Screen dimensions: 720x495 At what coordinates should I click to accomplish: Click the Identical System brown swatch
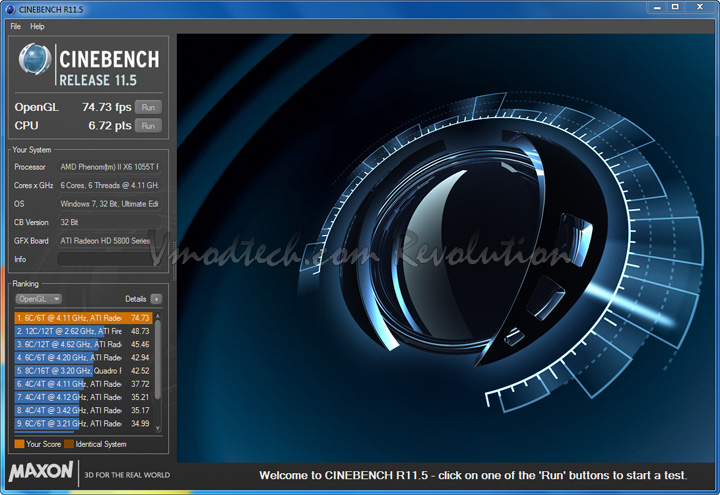point(69,444)
